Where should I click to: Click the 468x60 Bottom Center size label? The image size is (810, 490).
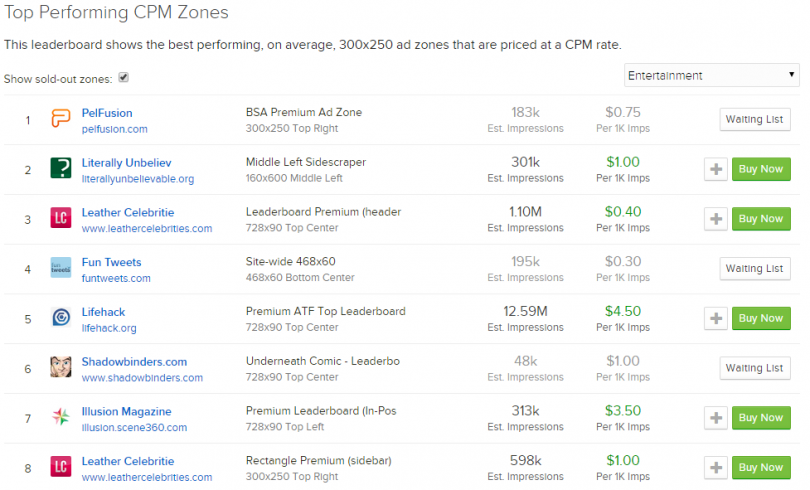pyautogui.click(x=300, y=277)
